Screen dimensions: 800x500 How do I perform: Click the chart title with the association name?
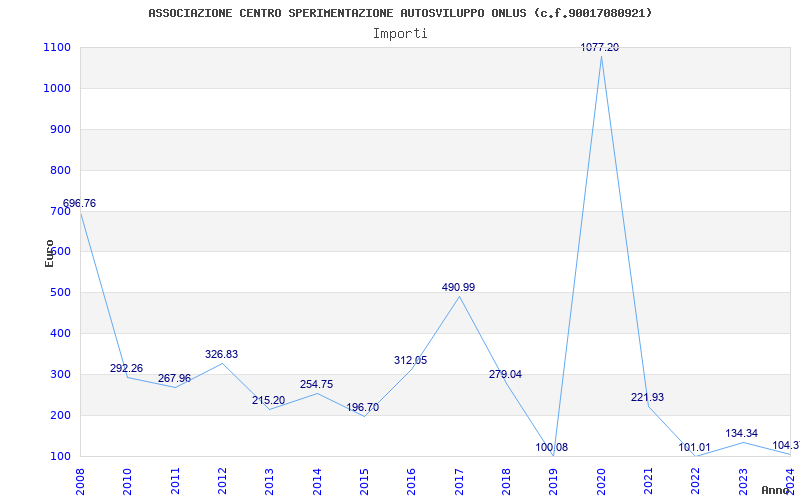(400, 13)
